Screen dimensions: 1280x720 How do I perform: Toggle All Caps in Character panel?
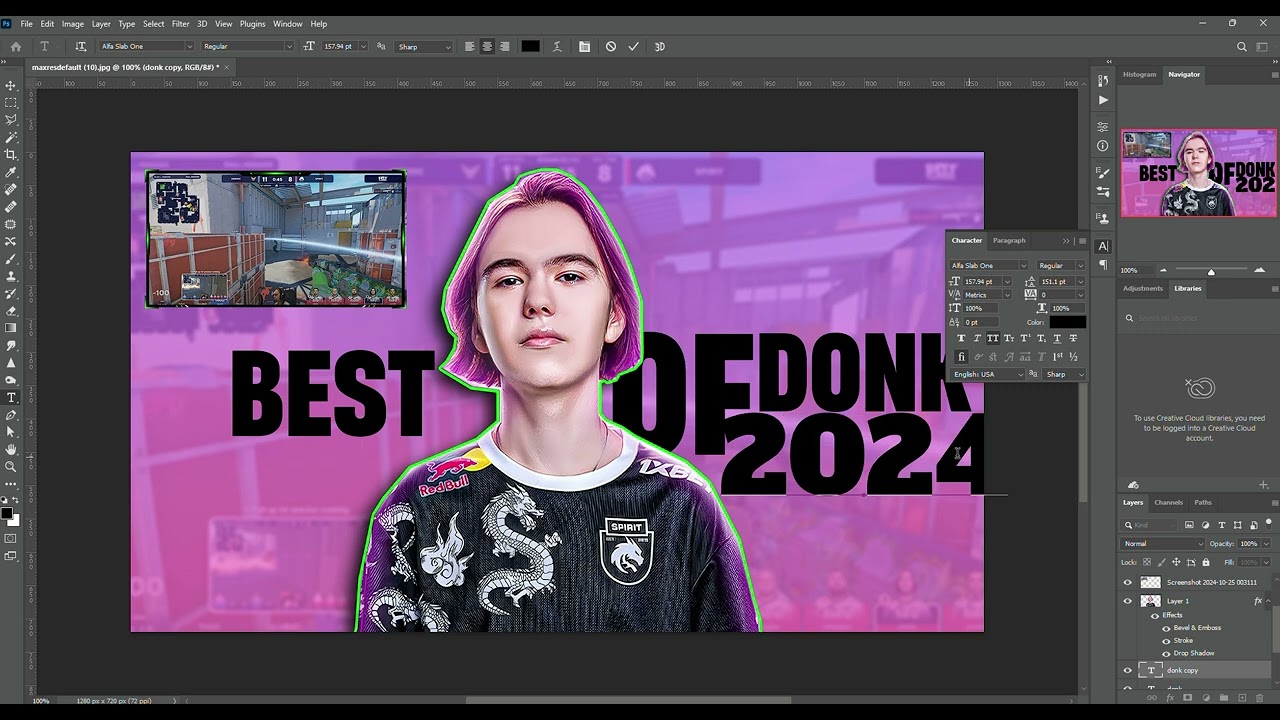click(992, 338)
